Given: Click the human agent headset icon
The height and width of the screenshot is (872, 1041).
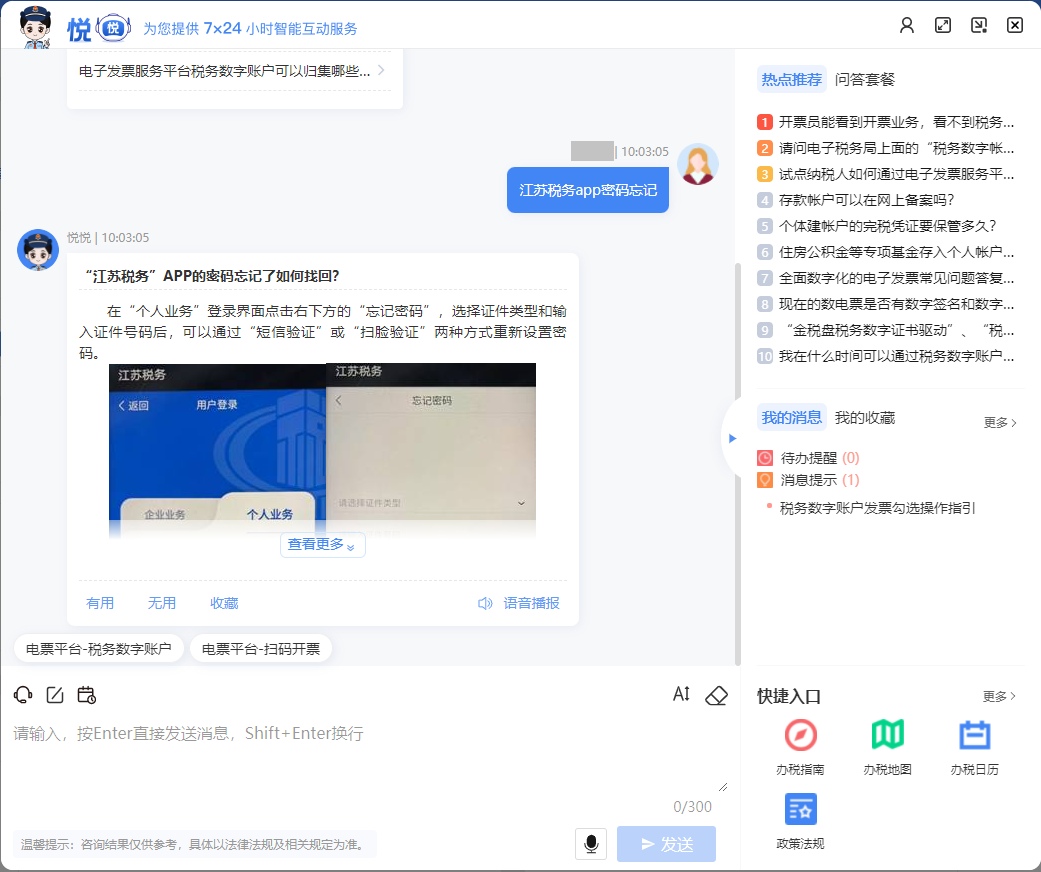Looking at the screenshot, I should point(23,695).
